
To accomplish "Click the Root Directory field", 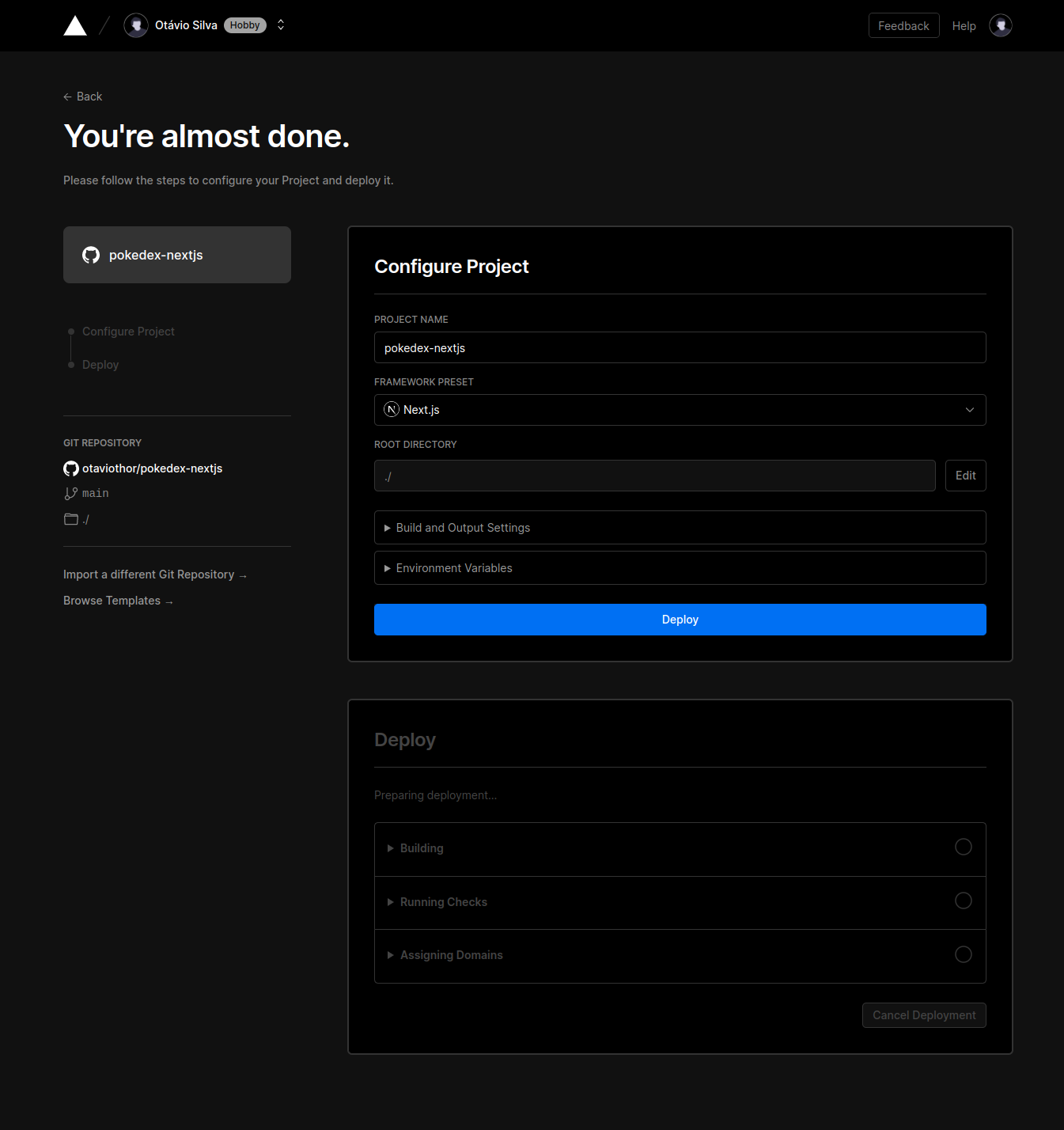I will (655, 476).
